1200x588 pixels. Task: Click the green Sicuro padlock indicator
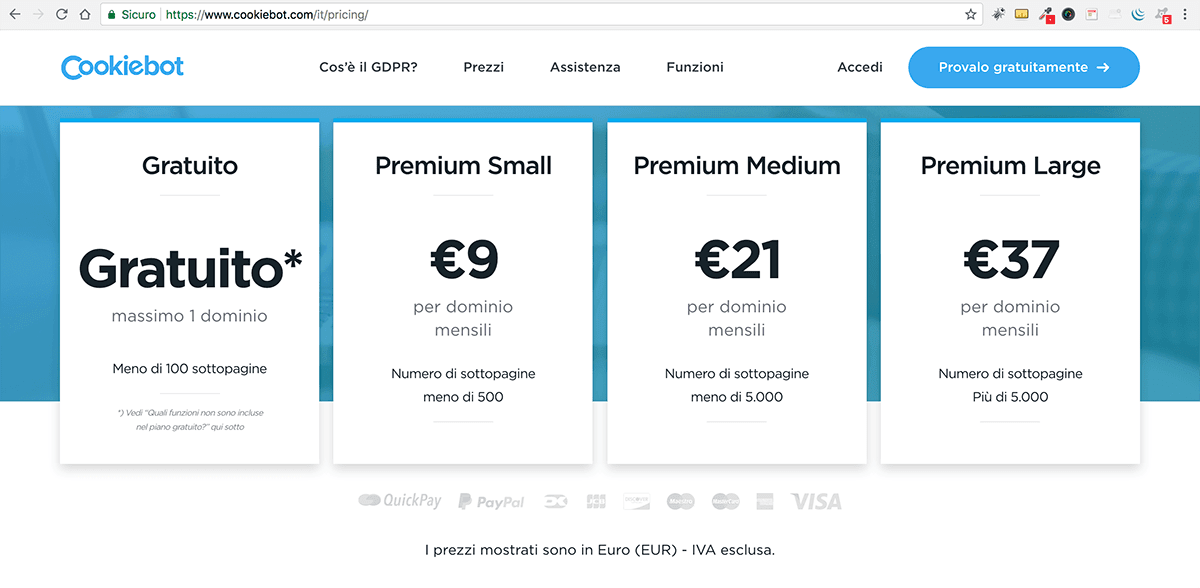click(131, 15)
